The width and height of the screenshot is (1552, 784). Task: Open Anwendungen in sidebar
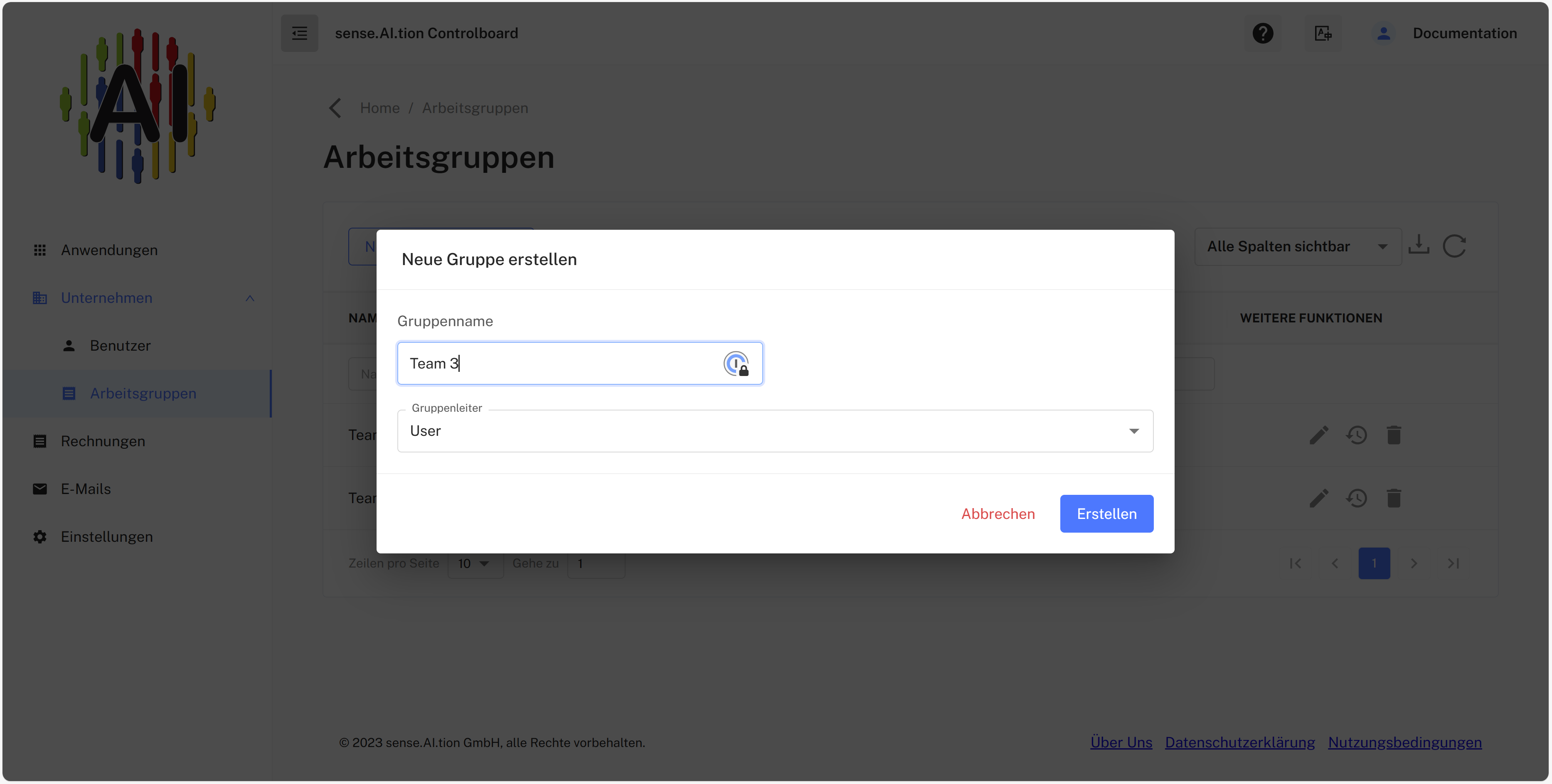tap(136, 250)
